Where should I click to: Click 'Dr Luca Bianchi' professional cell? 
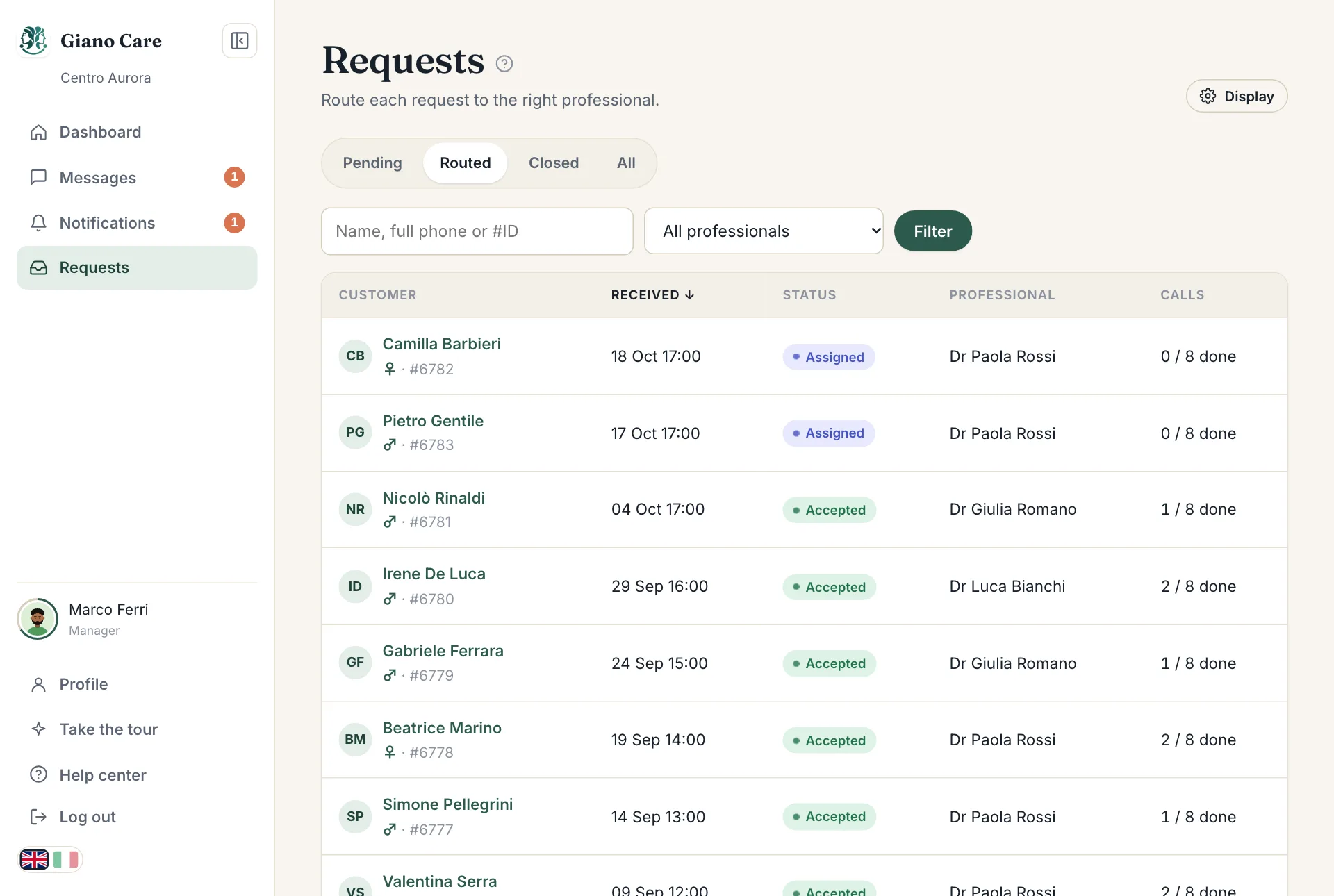(x=1007, y=587)
